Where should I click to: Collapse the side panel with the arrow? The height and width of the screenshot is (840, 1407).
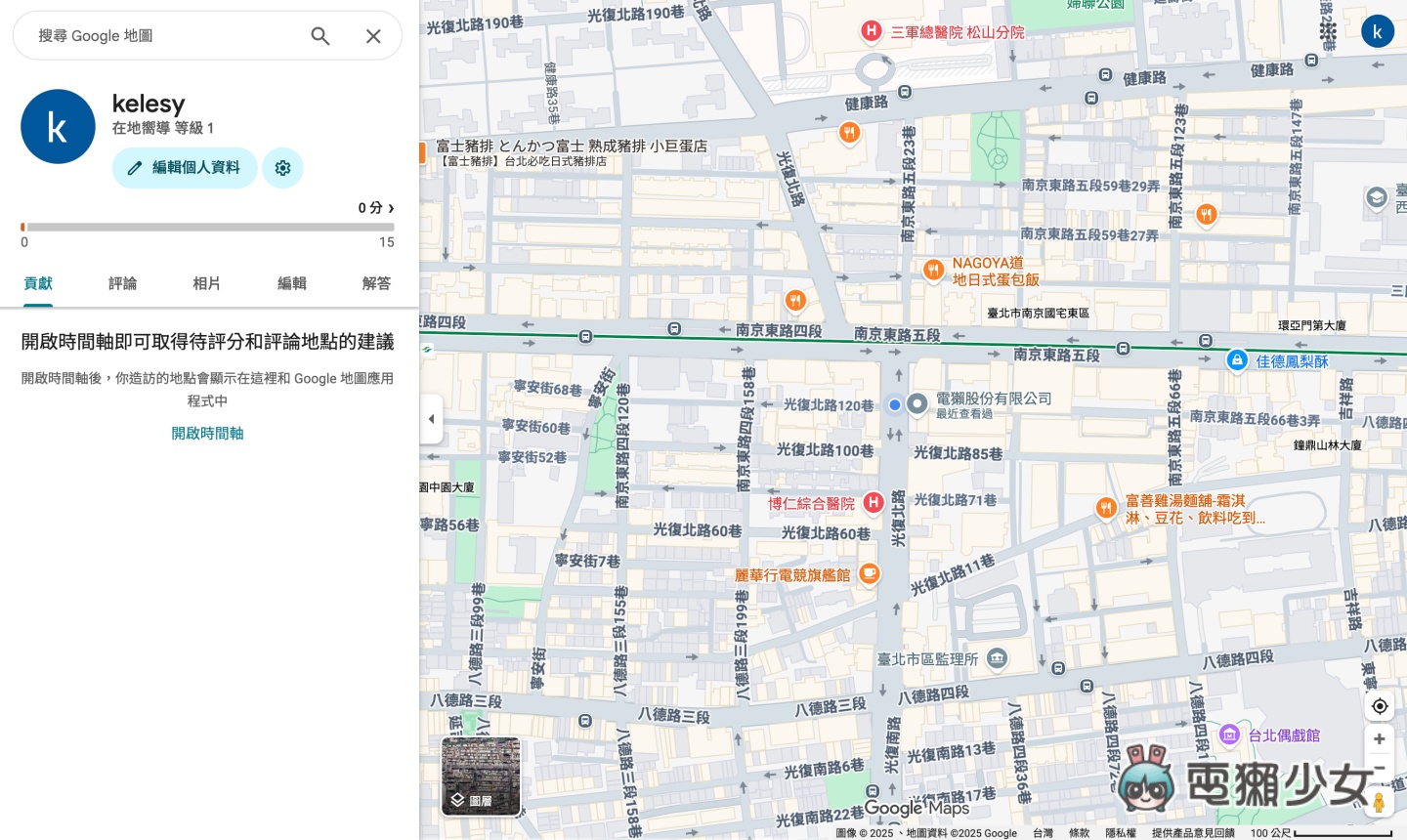[431, 419]
